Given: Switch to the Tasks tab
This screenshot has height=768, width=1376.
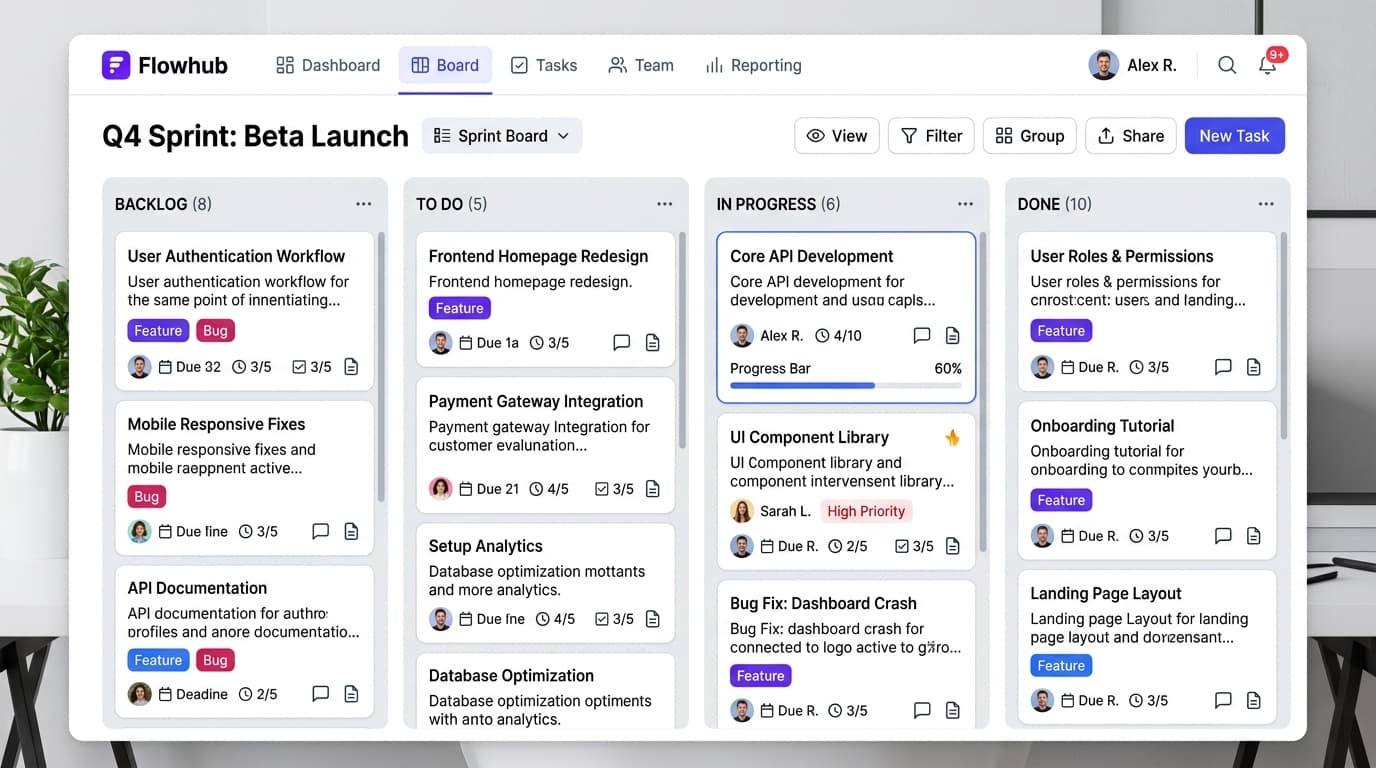Looking at the screenshot, I should (x=544, y=65).
